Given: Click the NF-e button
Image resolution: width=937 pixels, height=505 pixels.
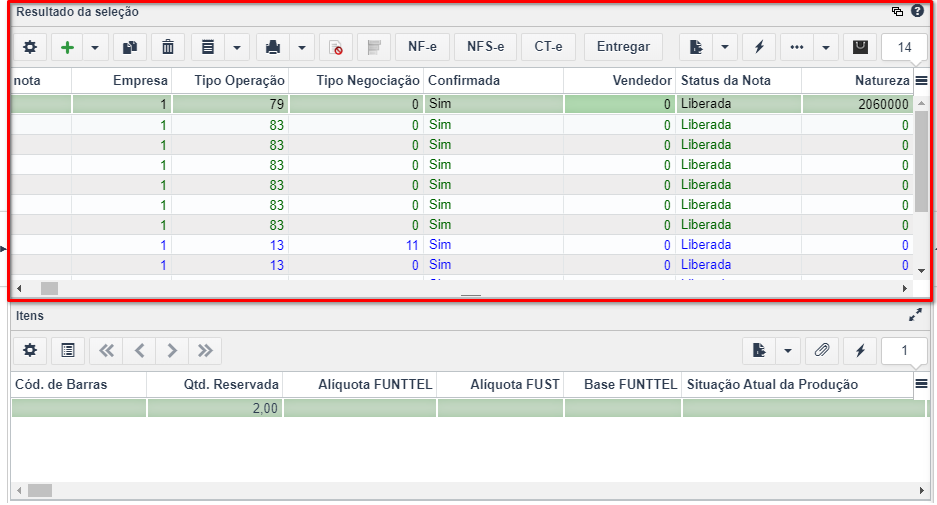Looking at the screenshot, I should click(x=422, y=47).
